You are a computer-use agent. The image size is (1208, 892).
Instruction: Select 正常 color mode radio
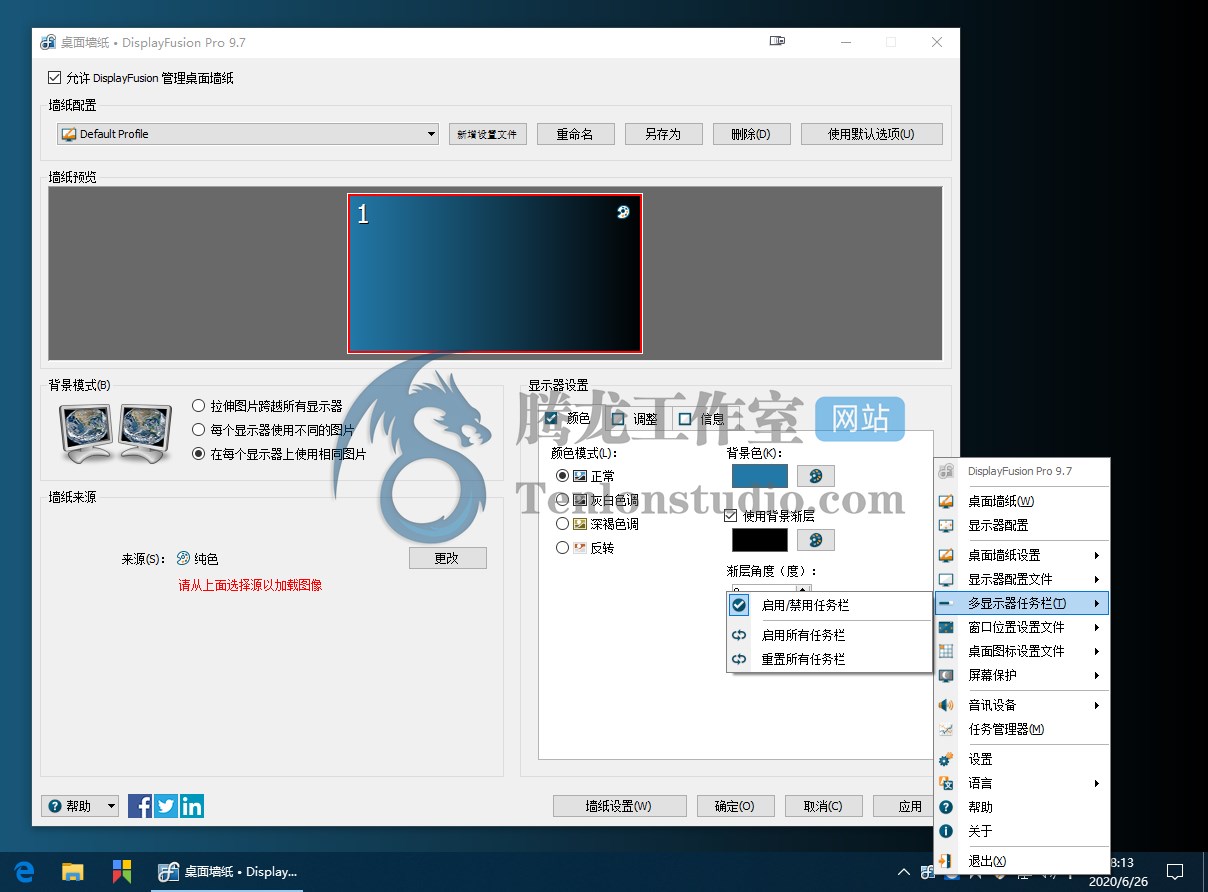click(562, 476)
